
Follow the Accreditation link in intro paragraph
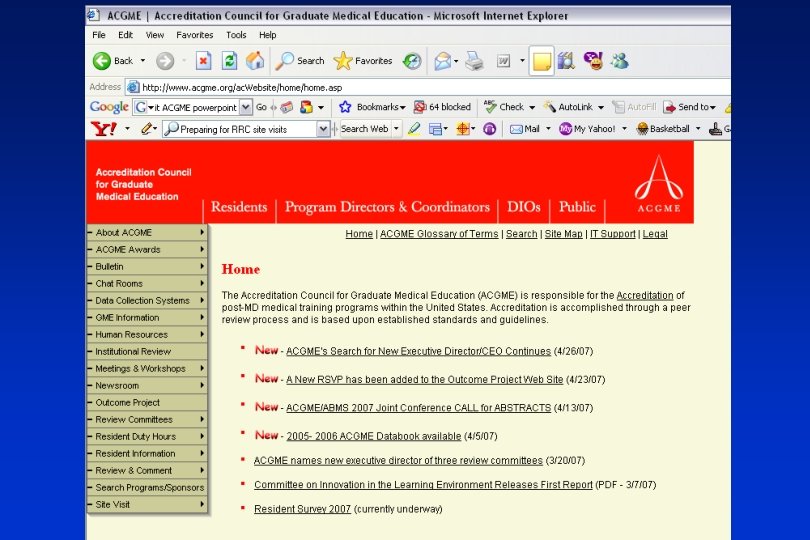[x=645, y=296]
